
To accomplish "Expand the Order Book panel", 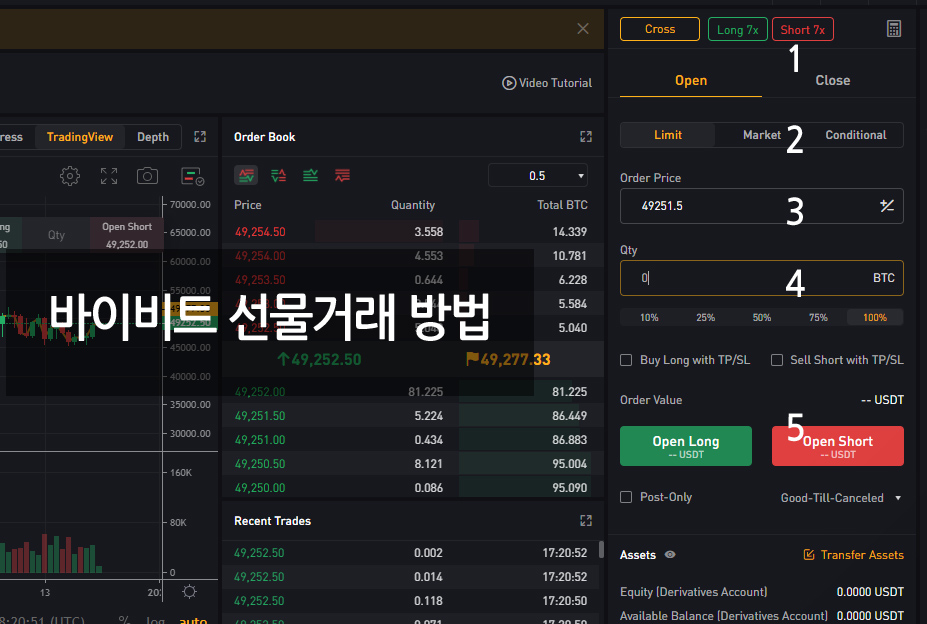I will click(585, 137).
